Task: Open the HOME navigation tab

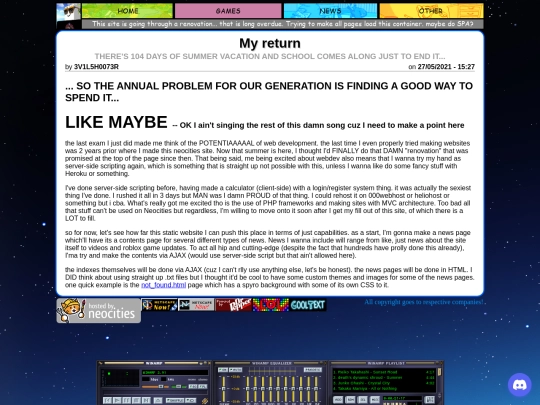Action: click(127, 11)
